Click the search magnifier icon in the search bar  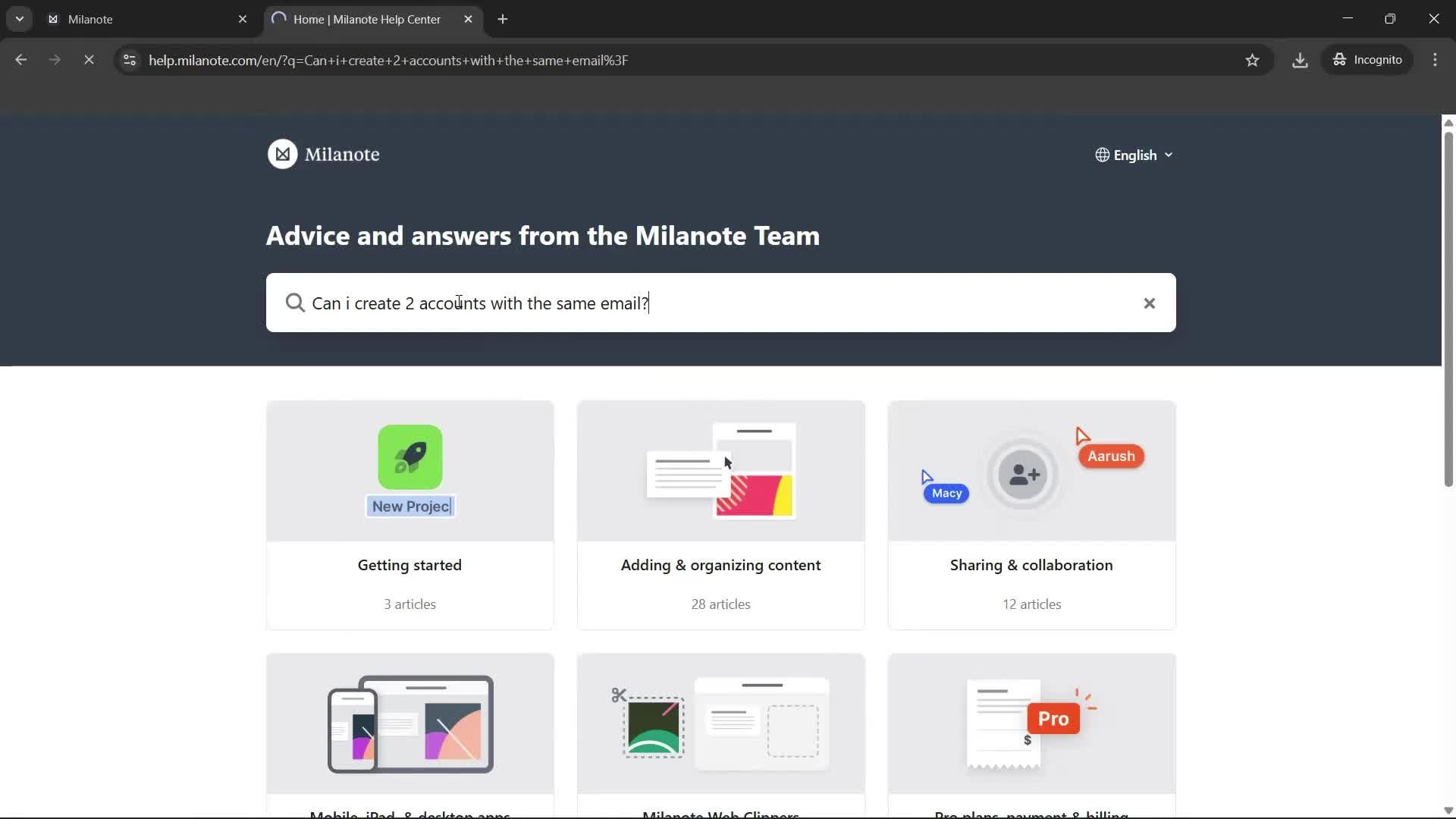[295, 303]
